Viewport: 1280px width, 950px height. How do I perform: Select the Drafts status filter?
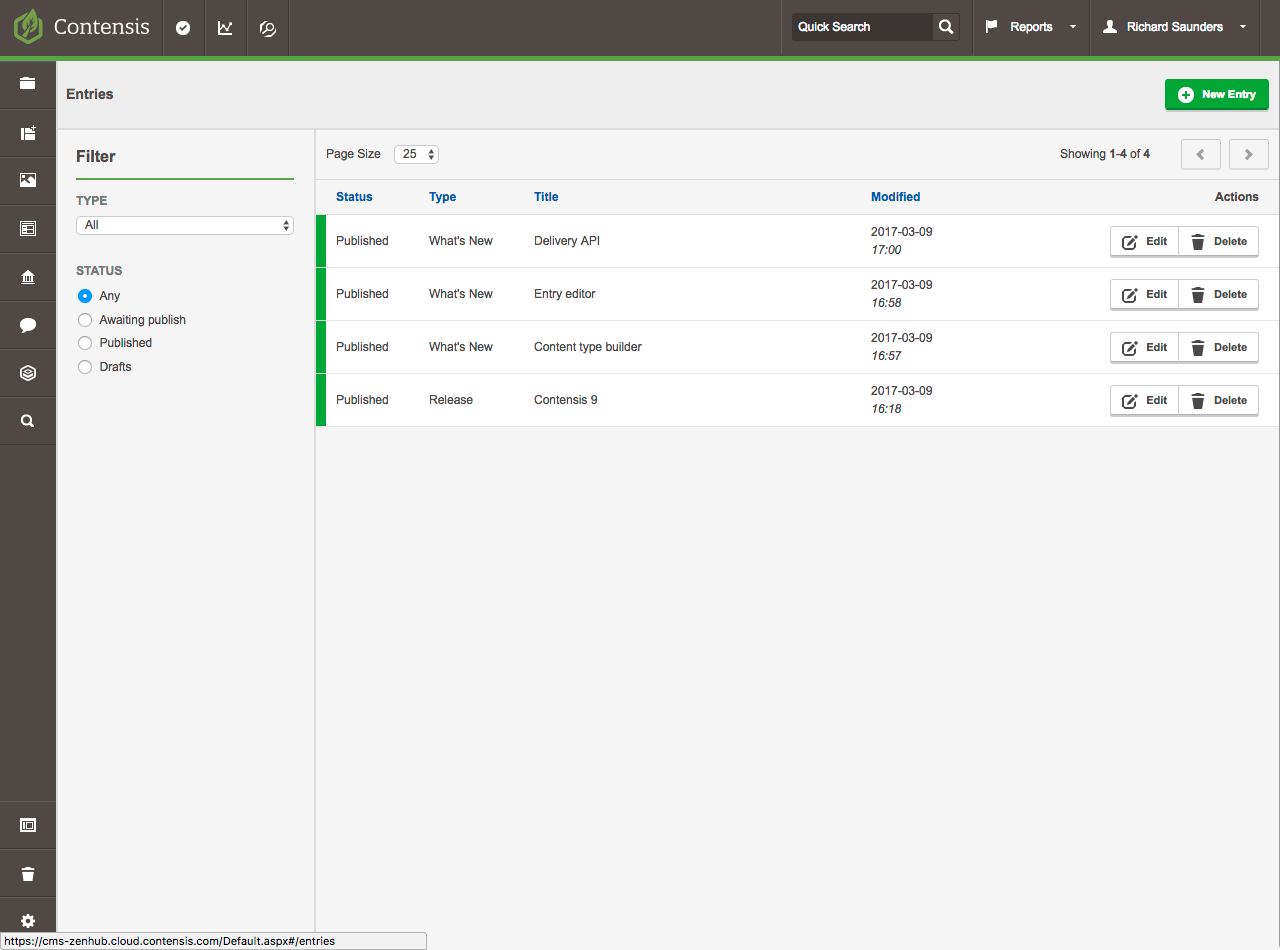[x=85, y=367]
